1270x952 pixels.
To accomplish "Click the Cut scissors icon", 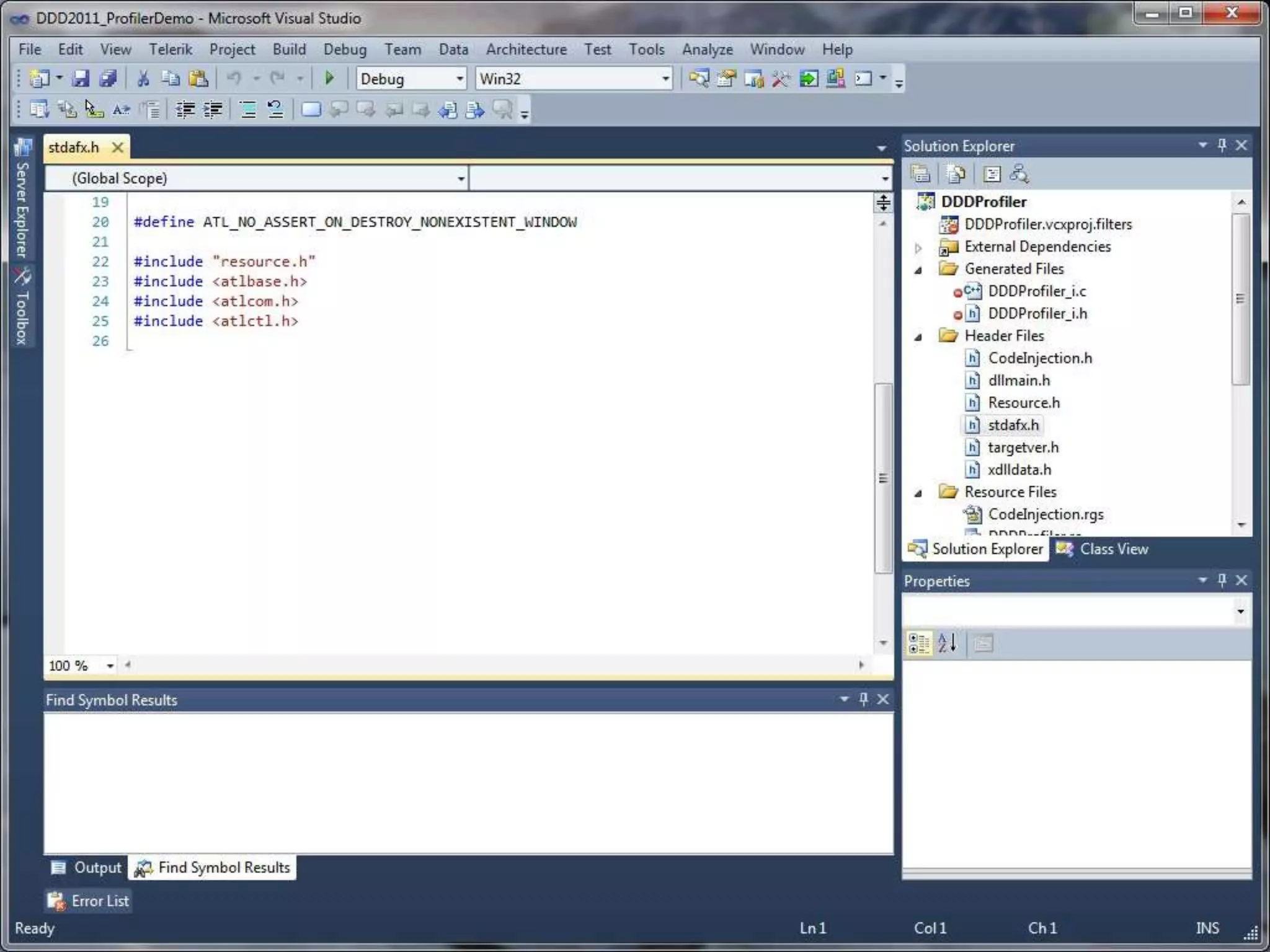I will [x=143, y=79].
